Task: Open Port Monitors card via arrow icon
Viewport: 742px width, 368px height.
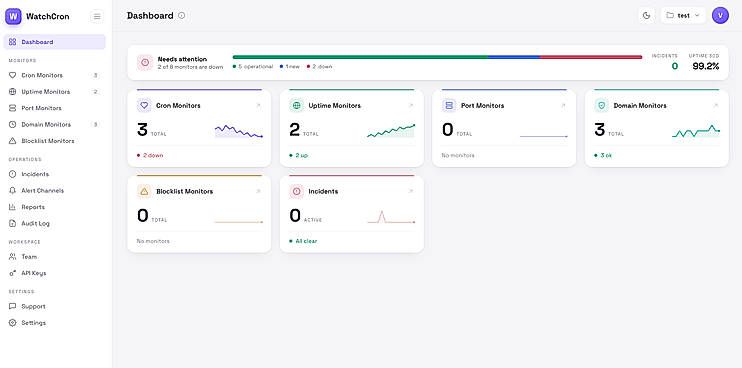Action: (563, 105)
